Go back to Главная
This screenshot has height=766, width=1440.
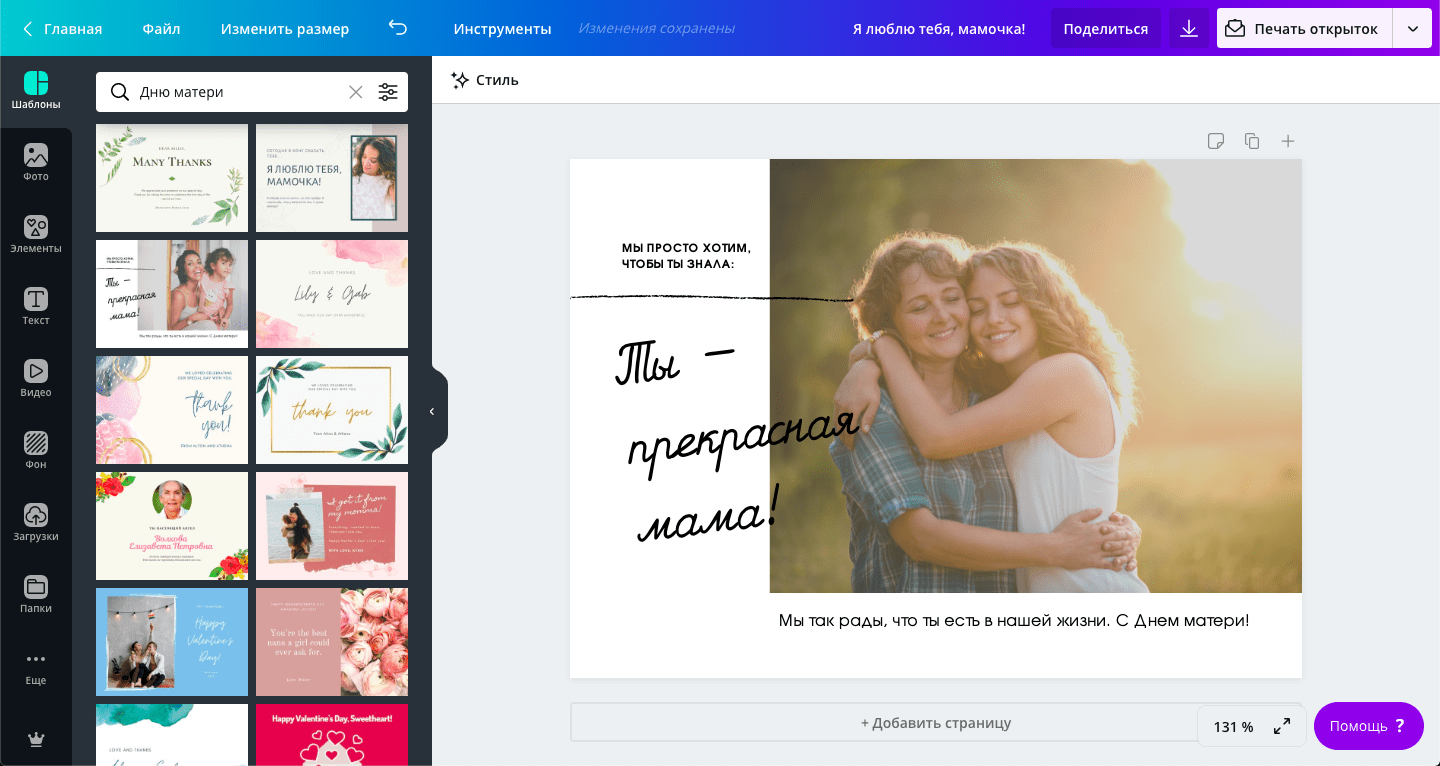(62, 29)
